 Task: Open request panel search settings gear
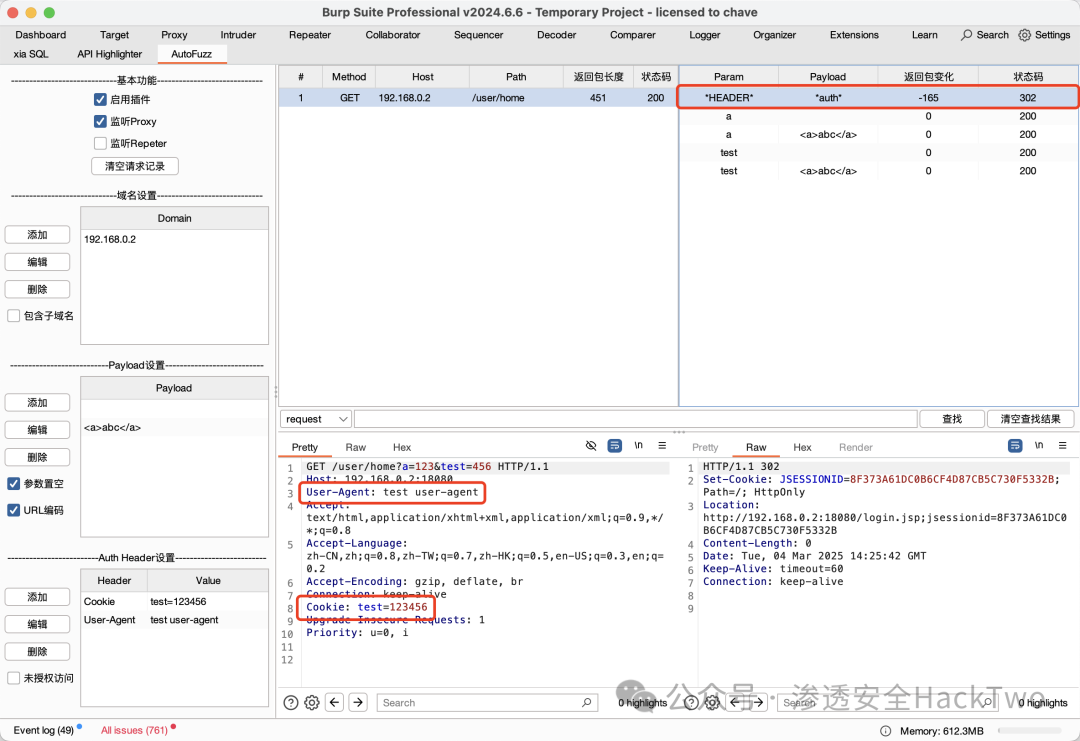(x=312, y=702)
